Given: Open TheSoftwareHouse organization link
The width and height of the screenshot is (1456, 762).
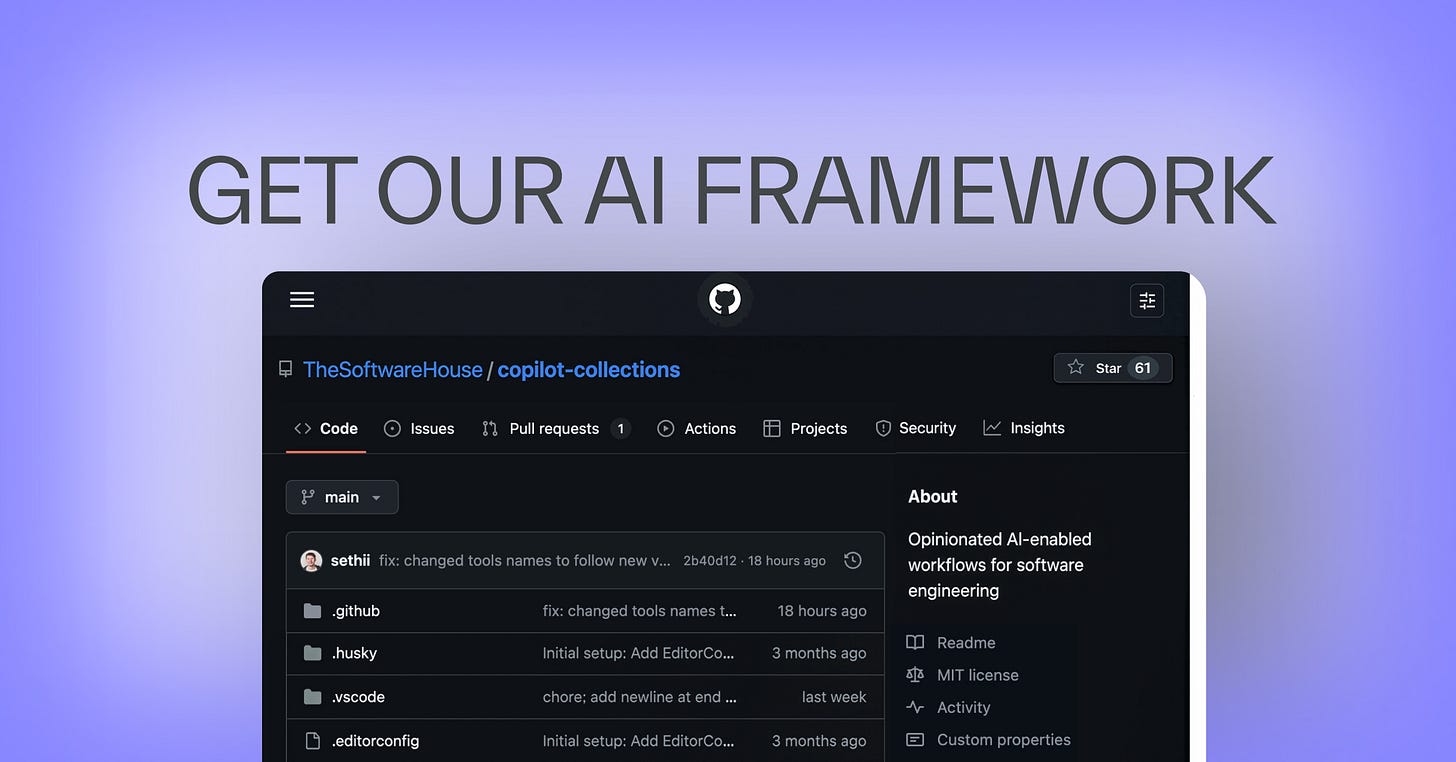Looking at the screenshot, I should [393, 370].
